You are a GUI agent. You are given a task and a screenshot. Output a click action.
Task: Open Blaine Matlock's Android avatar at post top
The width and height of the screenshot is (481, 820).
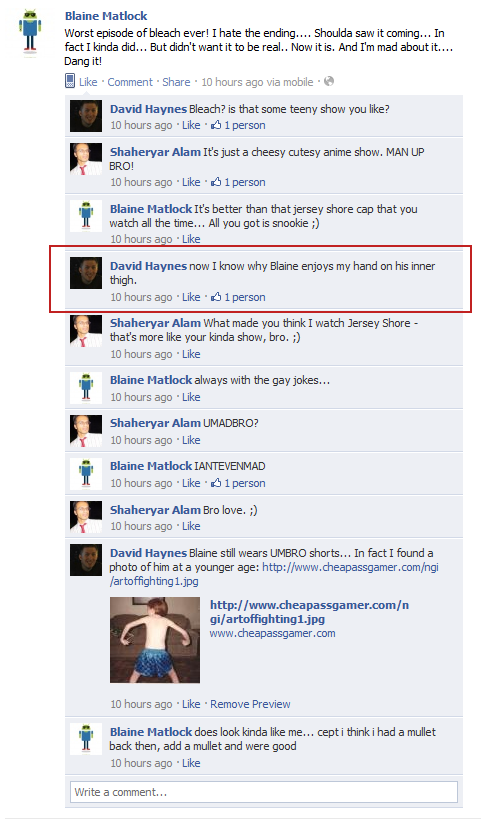(30, 30)
